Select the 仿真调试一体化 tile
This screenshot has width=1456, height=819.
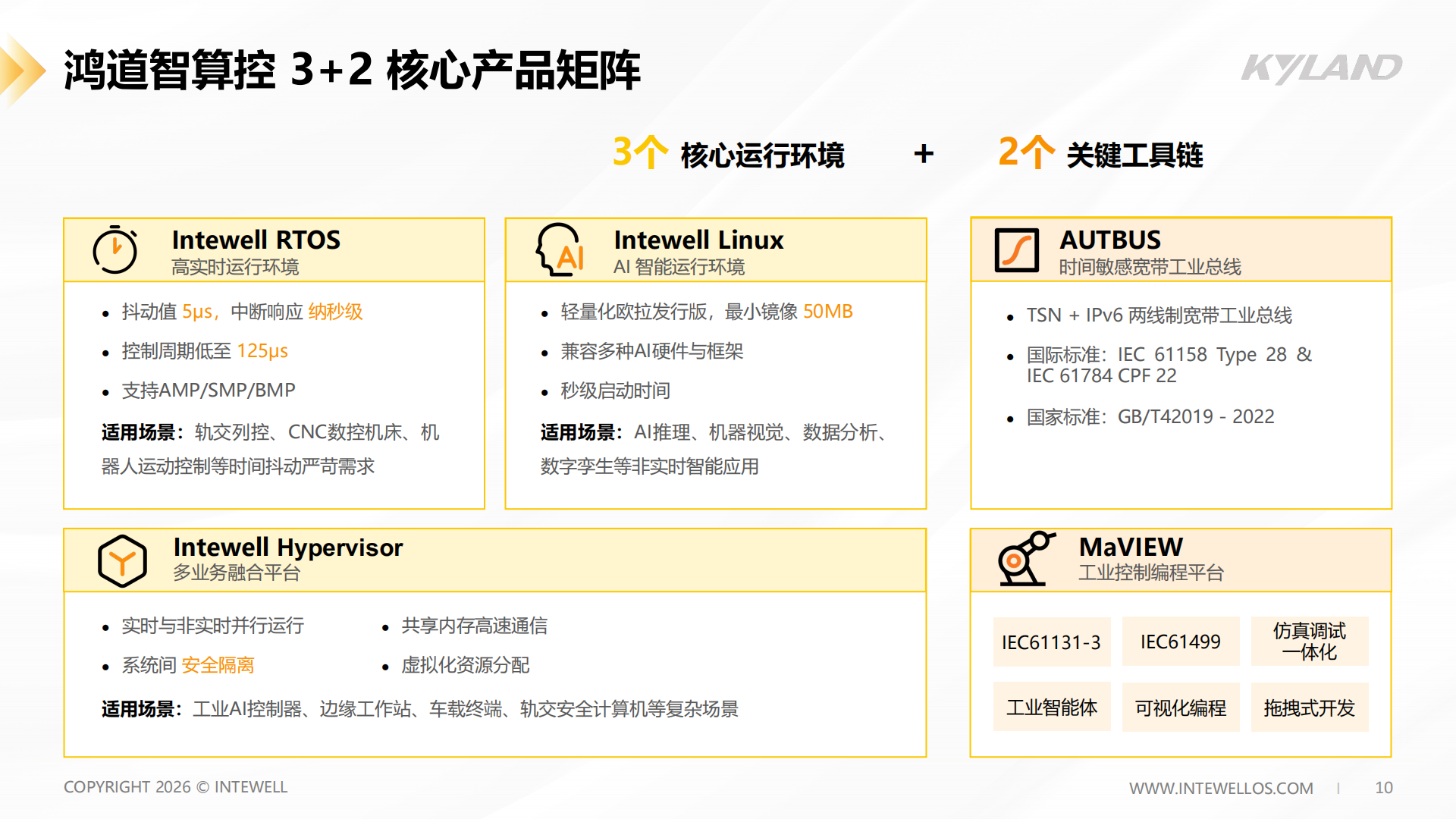(1310, 642)
